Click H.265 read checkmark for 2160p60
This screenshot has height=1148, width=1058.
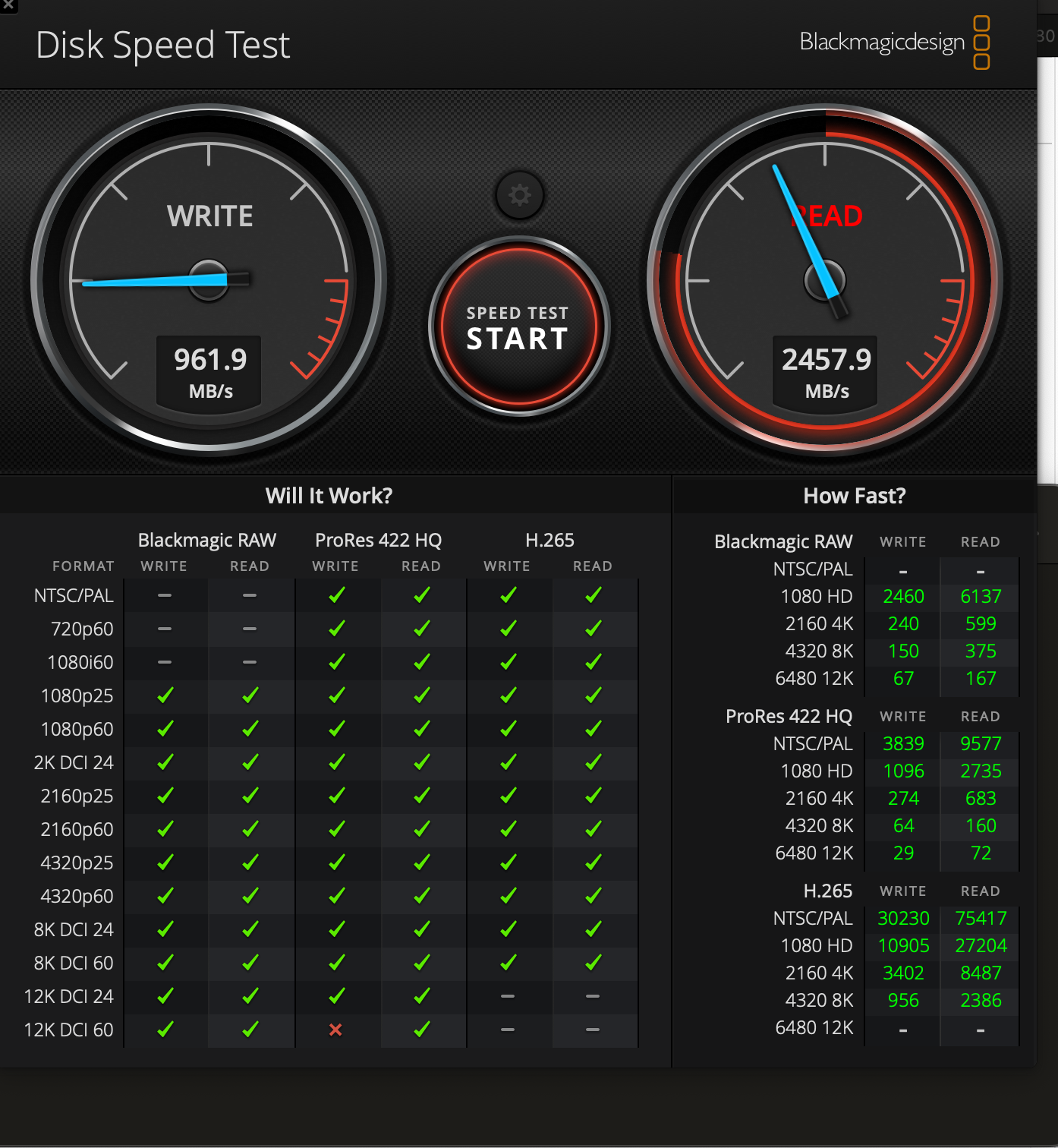(594, 828)
